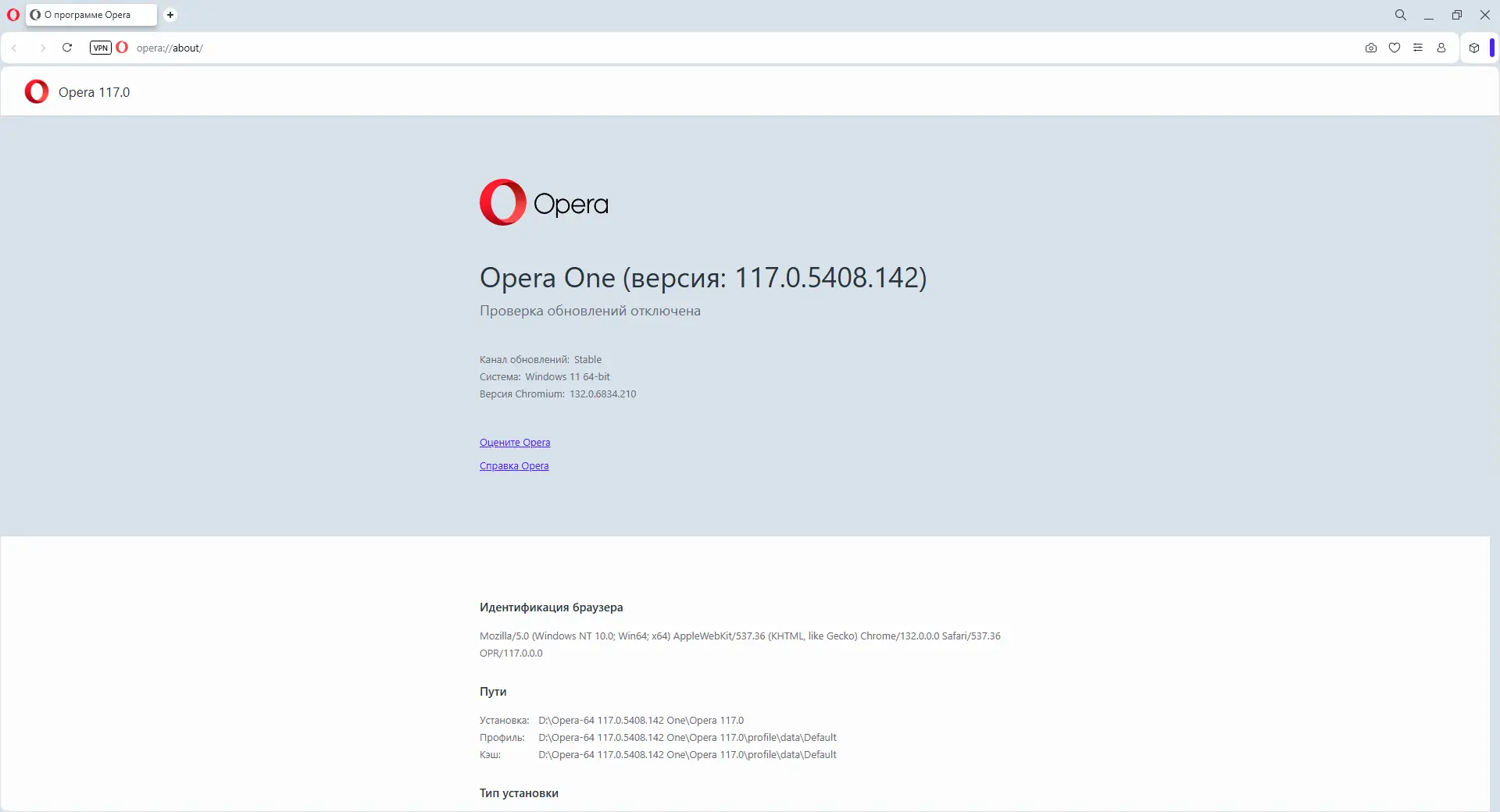Image resolution: width=1500 pixels, height=812 pixels.
Task: Click the "Установка" install path value
Action: point(641,721)
